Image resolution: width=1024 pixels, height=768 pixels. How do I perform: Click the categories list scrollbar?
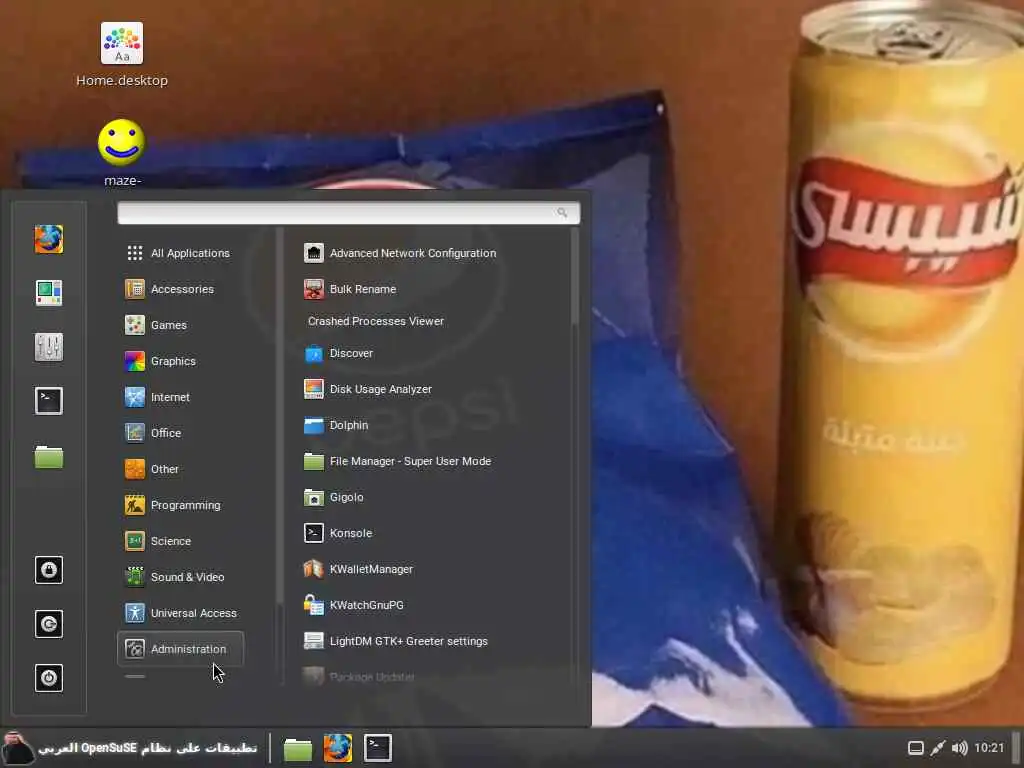[x=280, y=415]
